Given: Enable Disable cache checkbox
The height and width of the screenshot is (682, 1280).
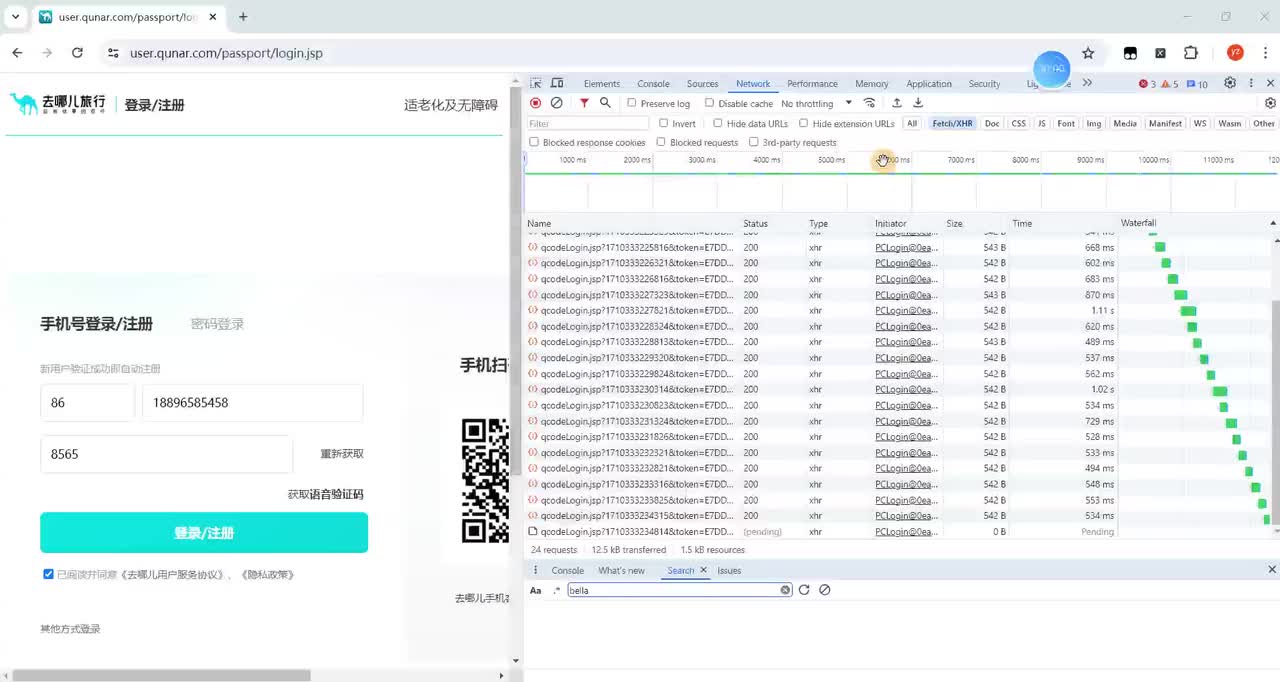Looking at the screenshot, I should tap(709, 103).
